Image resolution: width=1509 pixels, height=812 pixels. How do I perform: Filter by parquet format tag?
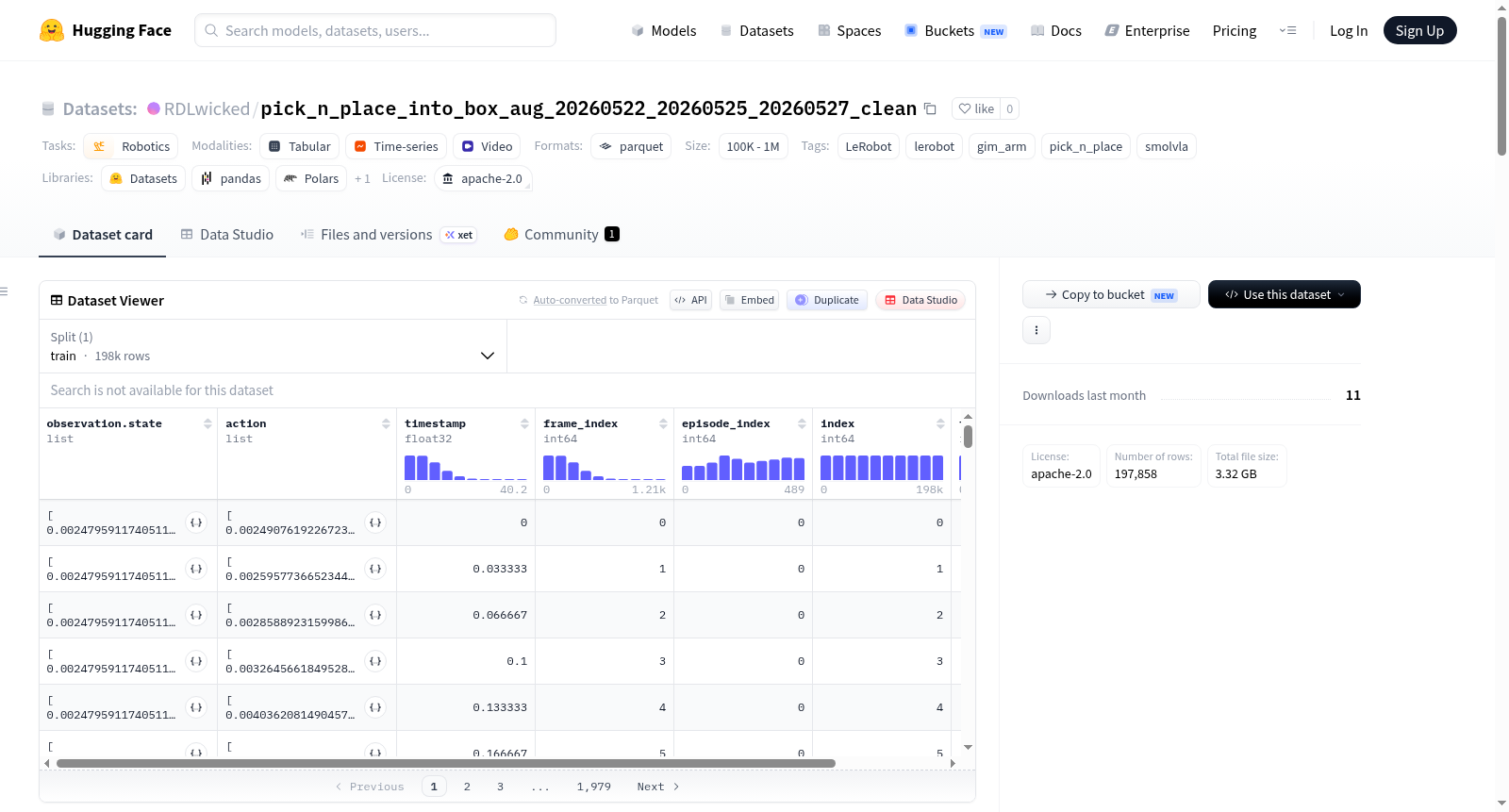pos(631,146)
